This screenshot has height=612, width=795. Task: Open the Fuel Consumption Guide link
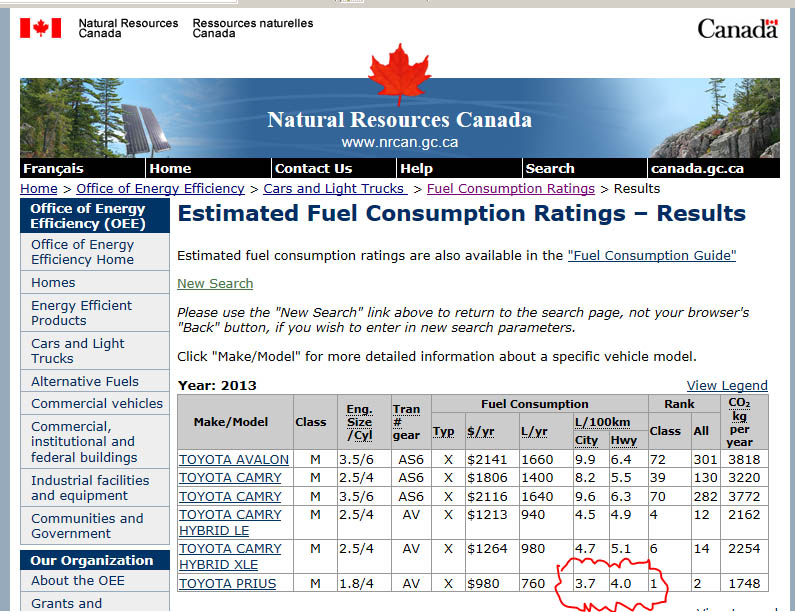pos(651,255)
